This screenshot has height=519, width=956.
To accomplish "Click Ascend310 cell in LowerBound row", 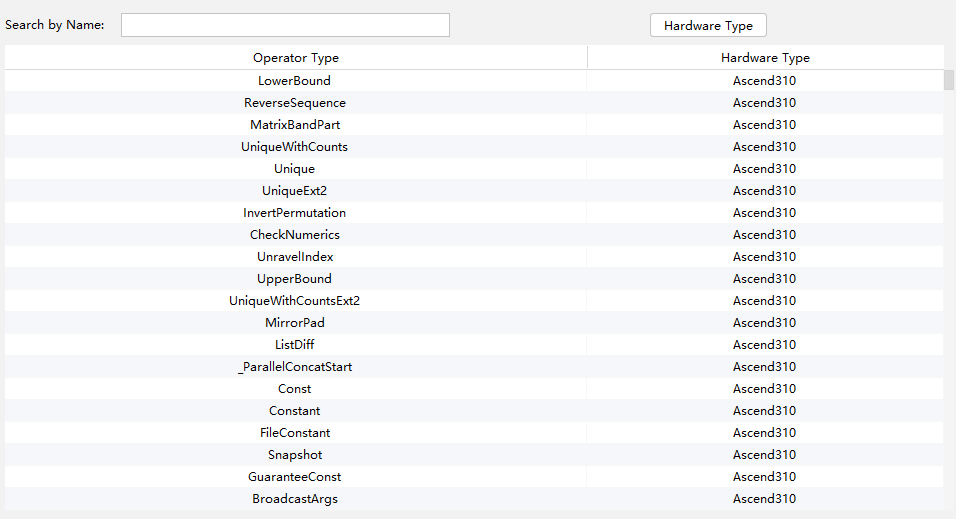I will [765, 81].
